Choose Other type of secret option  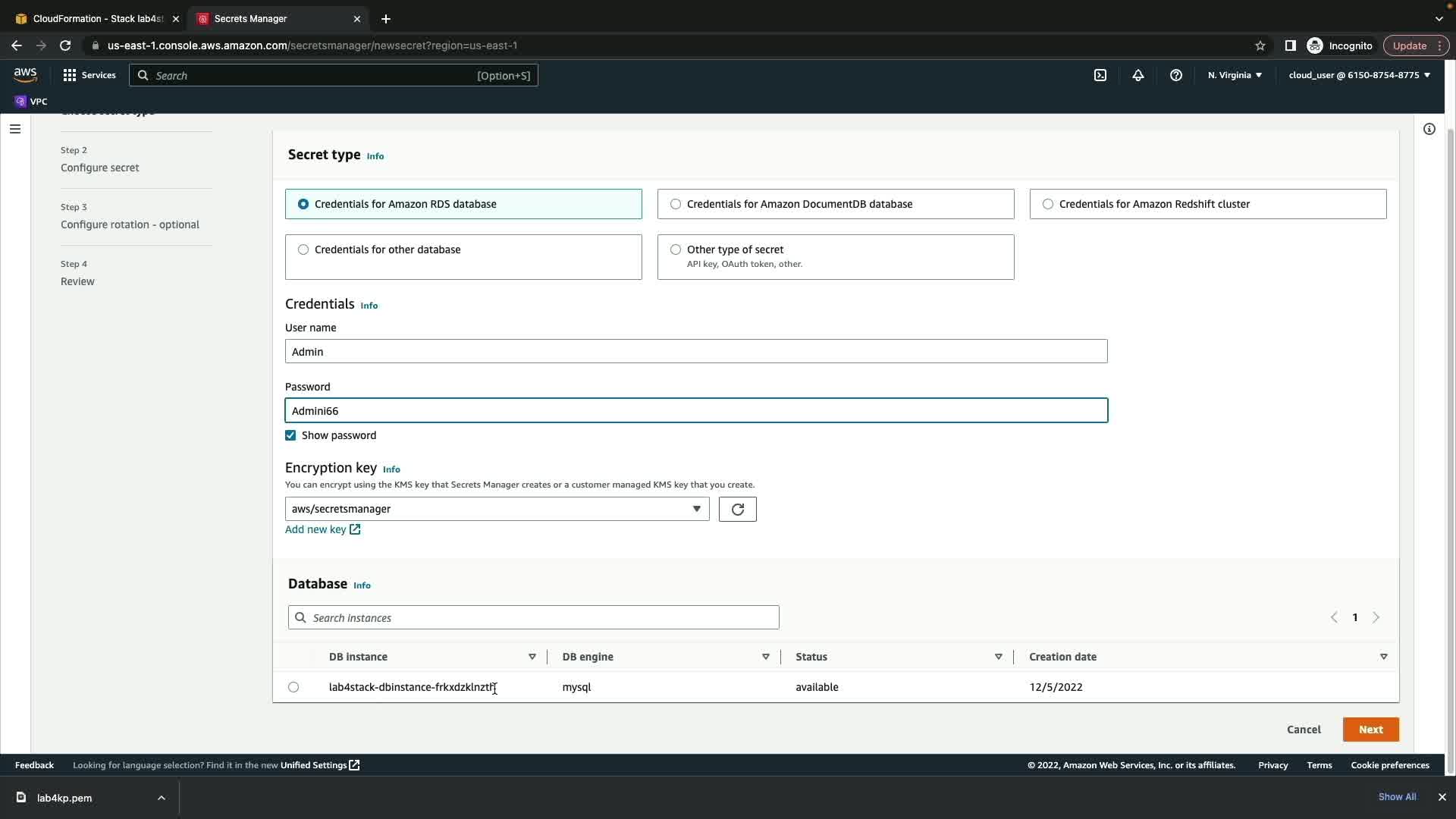tap(676, 249)
